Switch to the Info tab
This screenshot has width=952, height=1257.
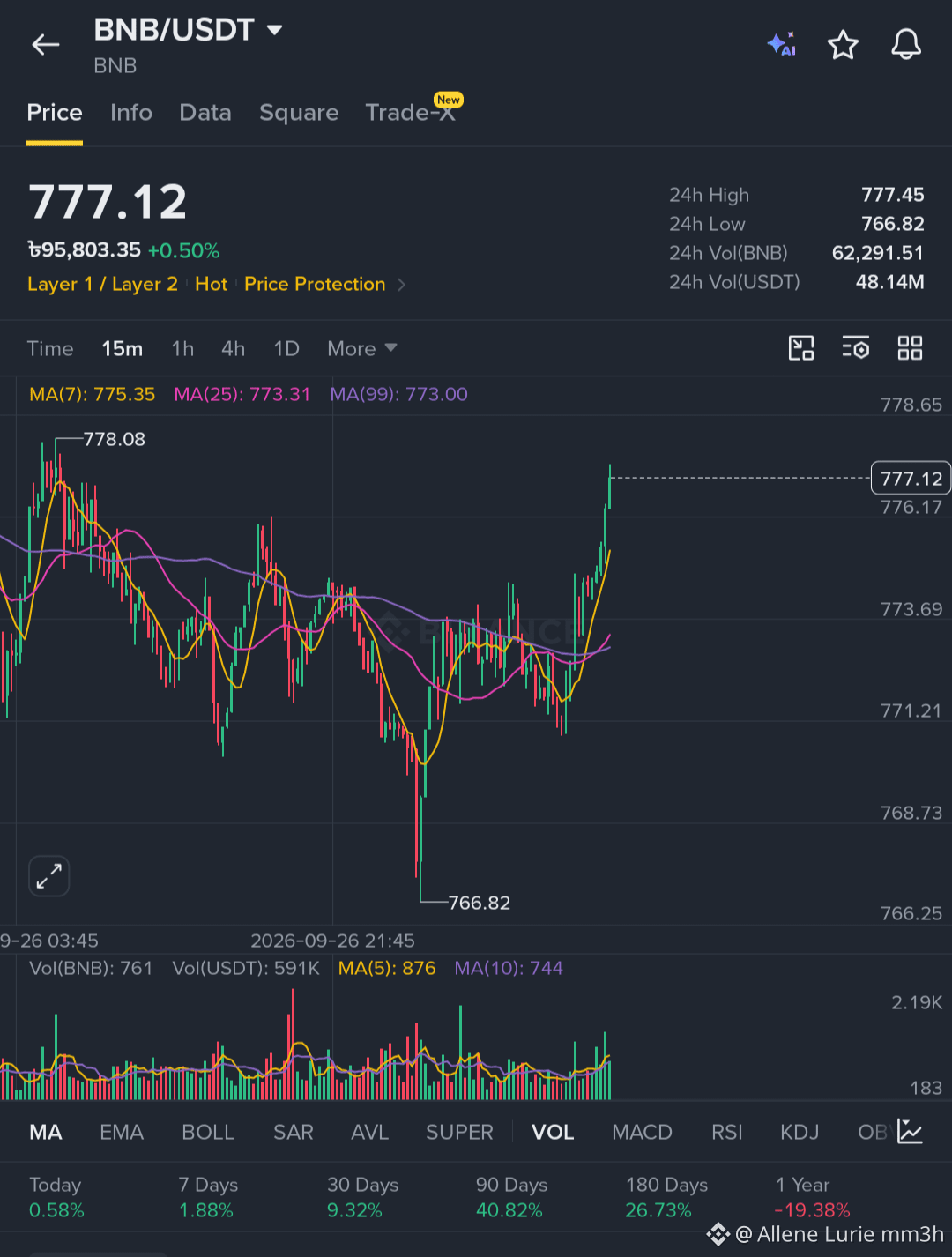point(131,112)
